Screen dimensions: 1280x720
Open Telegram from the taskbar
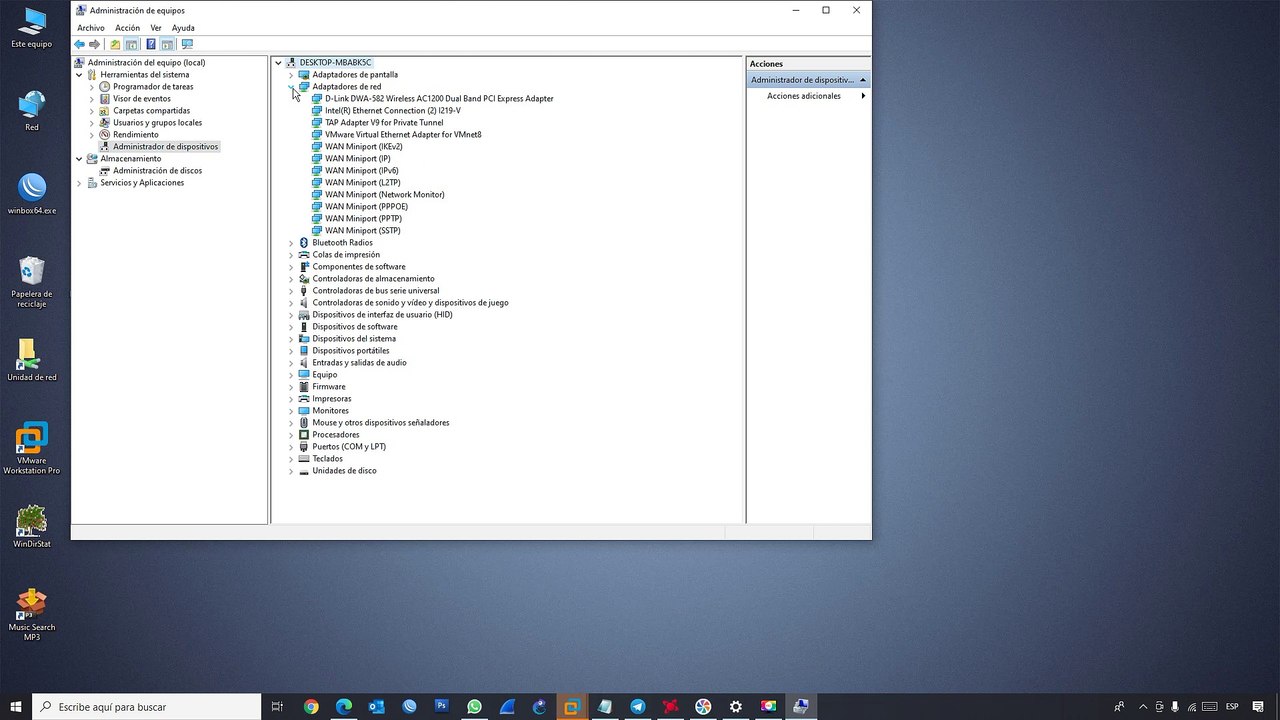[638, 707]
